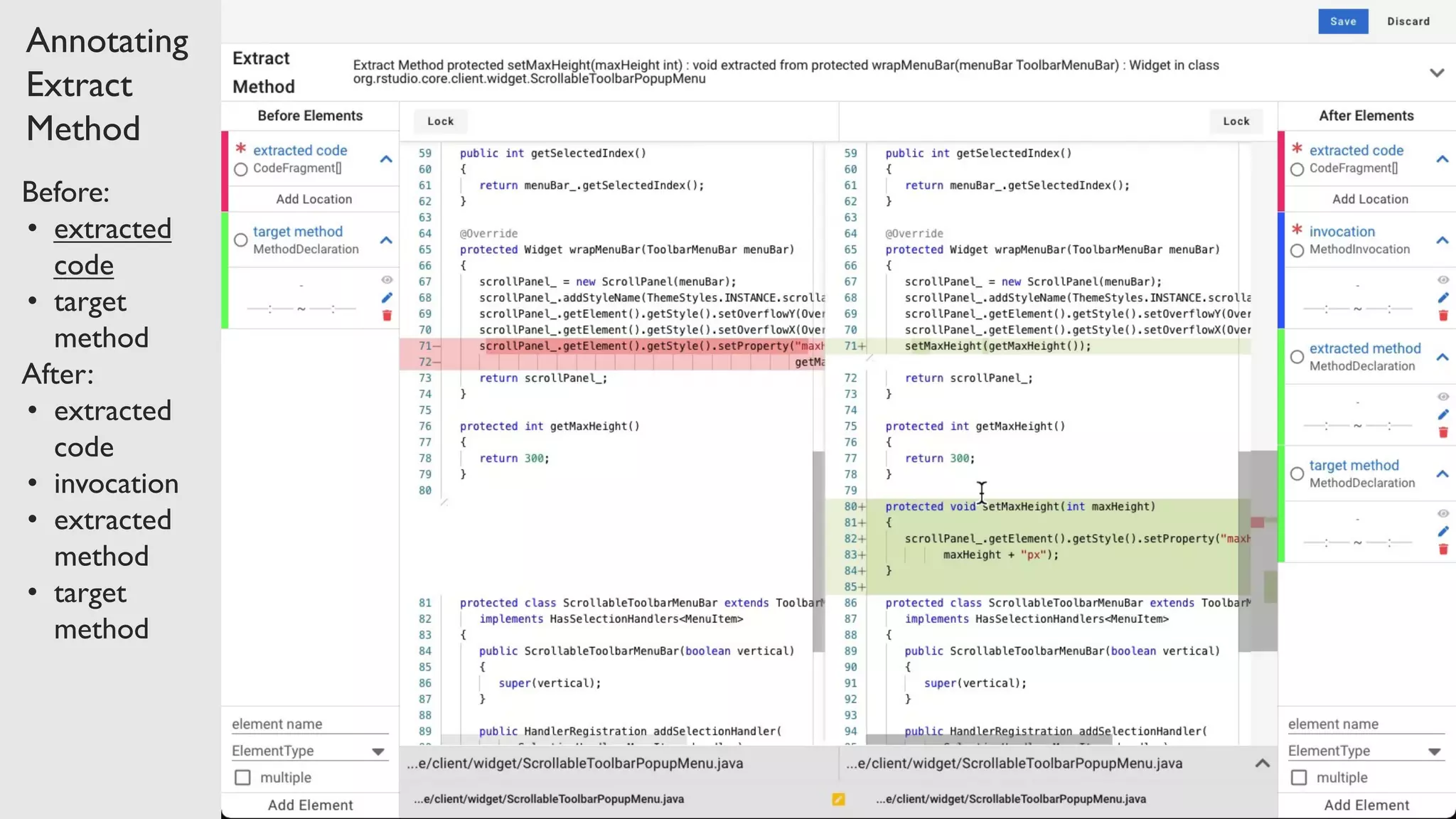The height and width of the screenshot is (819, 1456).
Task: Collapse After extracted code element
Action: pos(1442,159)
